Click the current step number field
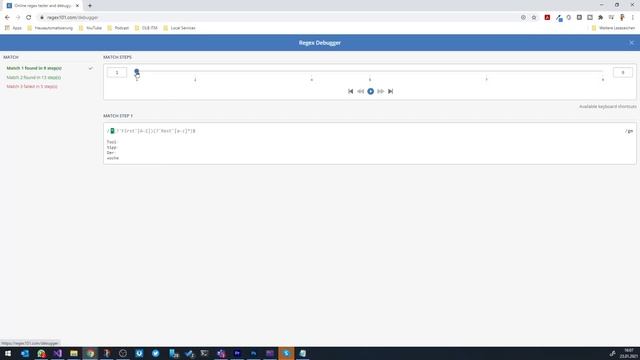This screenshot has height=360, width=640. click(x=117, y=73)
